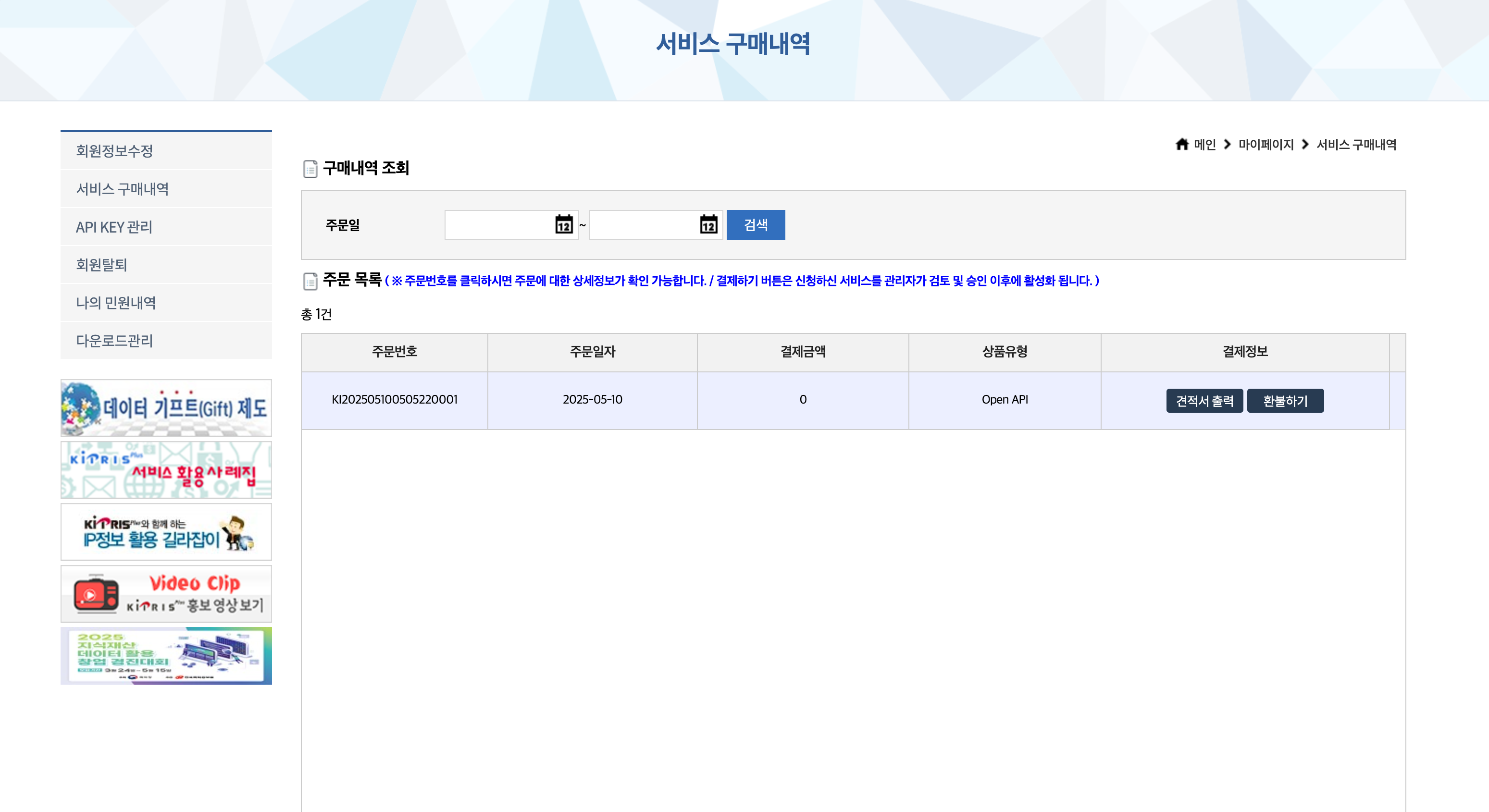Click the end order date input field
This screenshot has width=1489, height=812.
coord(643,224)
